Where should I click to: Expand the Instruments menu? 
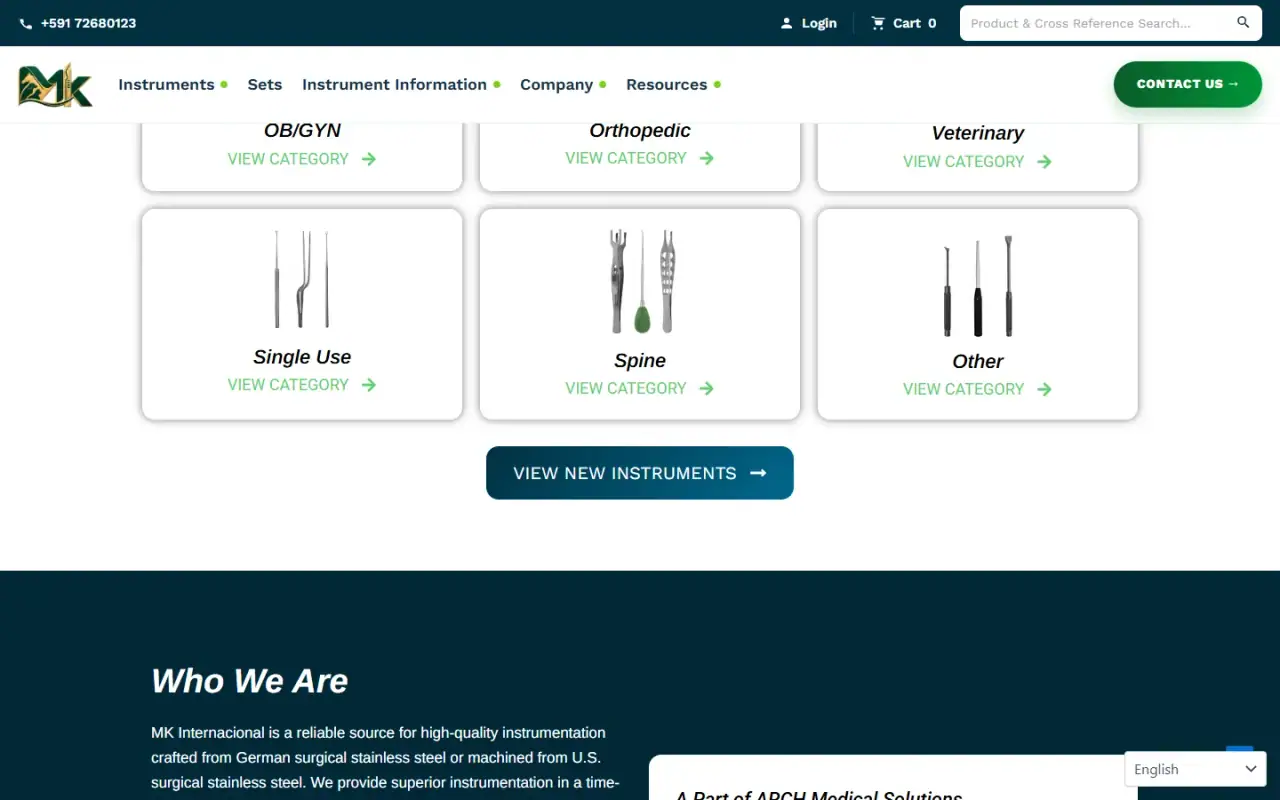tap(173, 85)
